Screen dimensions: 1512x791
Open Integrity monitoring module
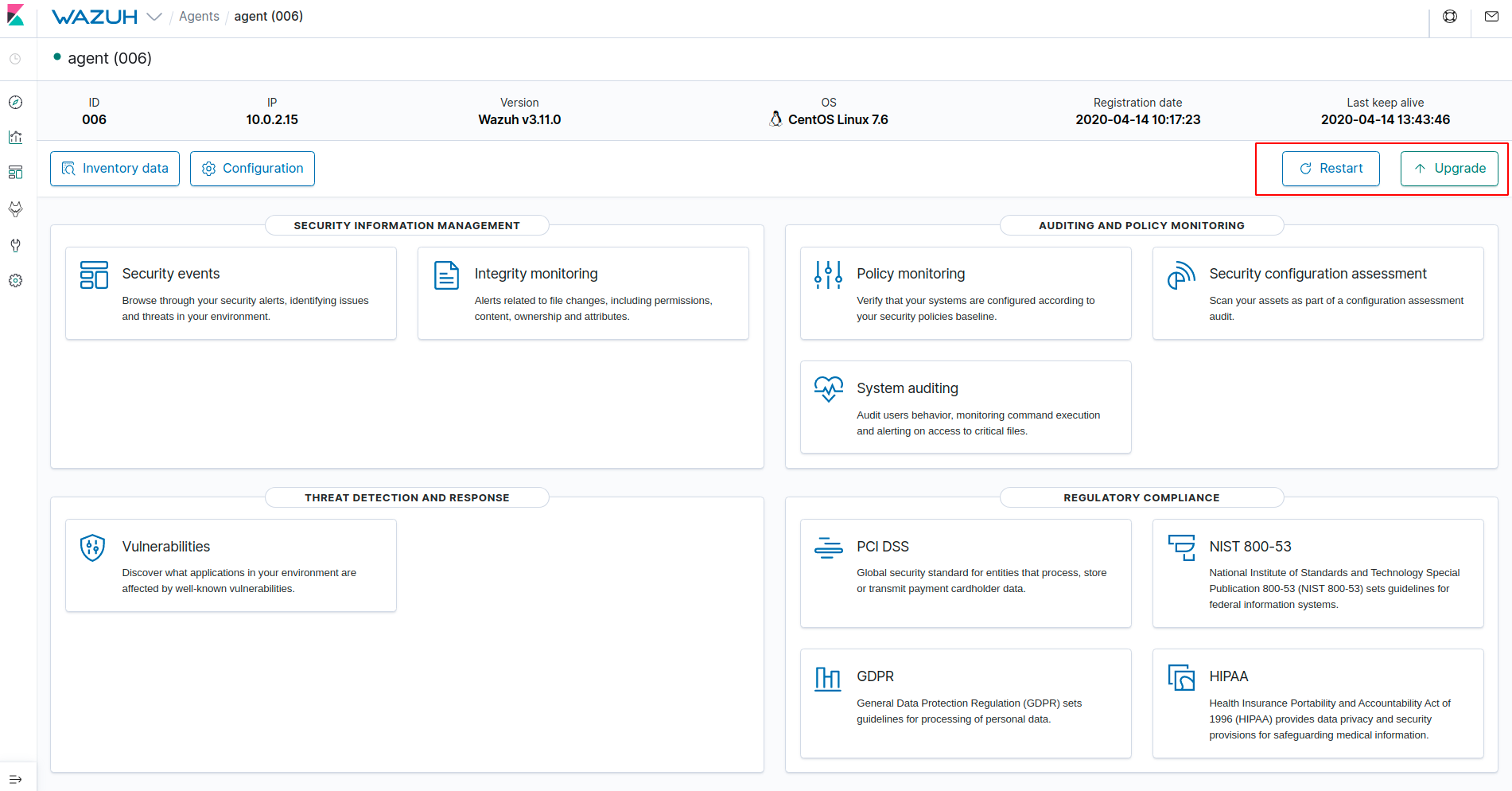(x=536, y=274)
